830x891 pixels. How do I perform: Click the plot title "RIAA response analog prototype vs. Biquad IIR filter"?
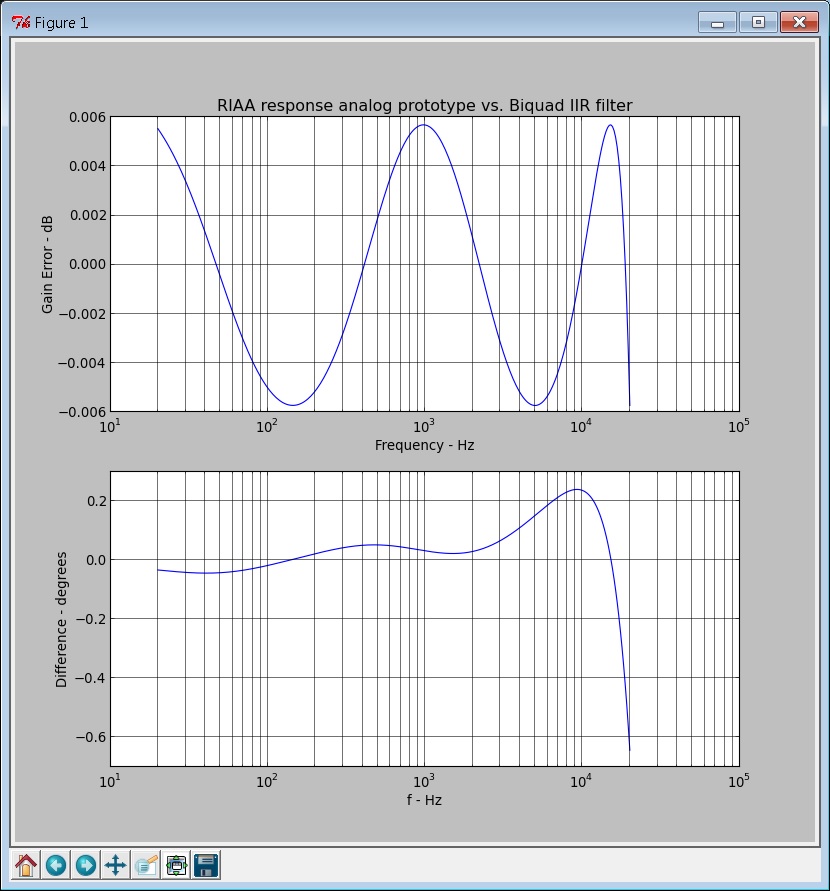click(x=424, y=106)
